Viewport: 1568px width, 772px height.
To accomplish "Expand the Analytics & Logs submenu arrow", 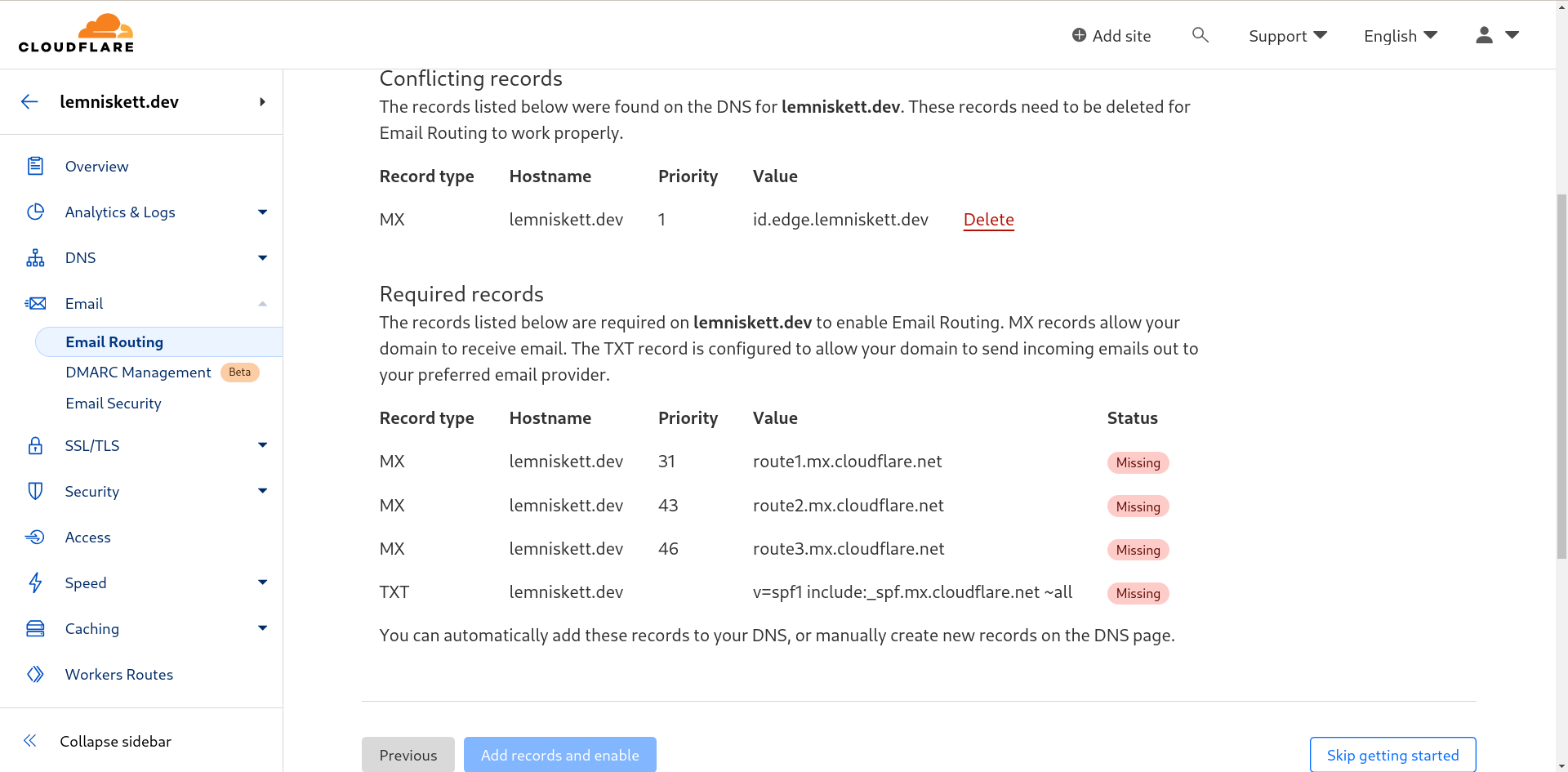I will [262, 212].
